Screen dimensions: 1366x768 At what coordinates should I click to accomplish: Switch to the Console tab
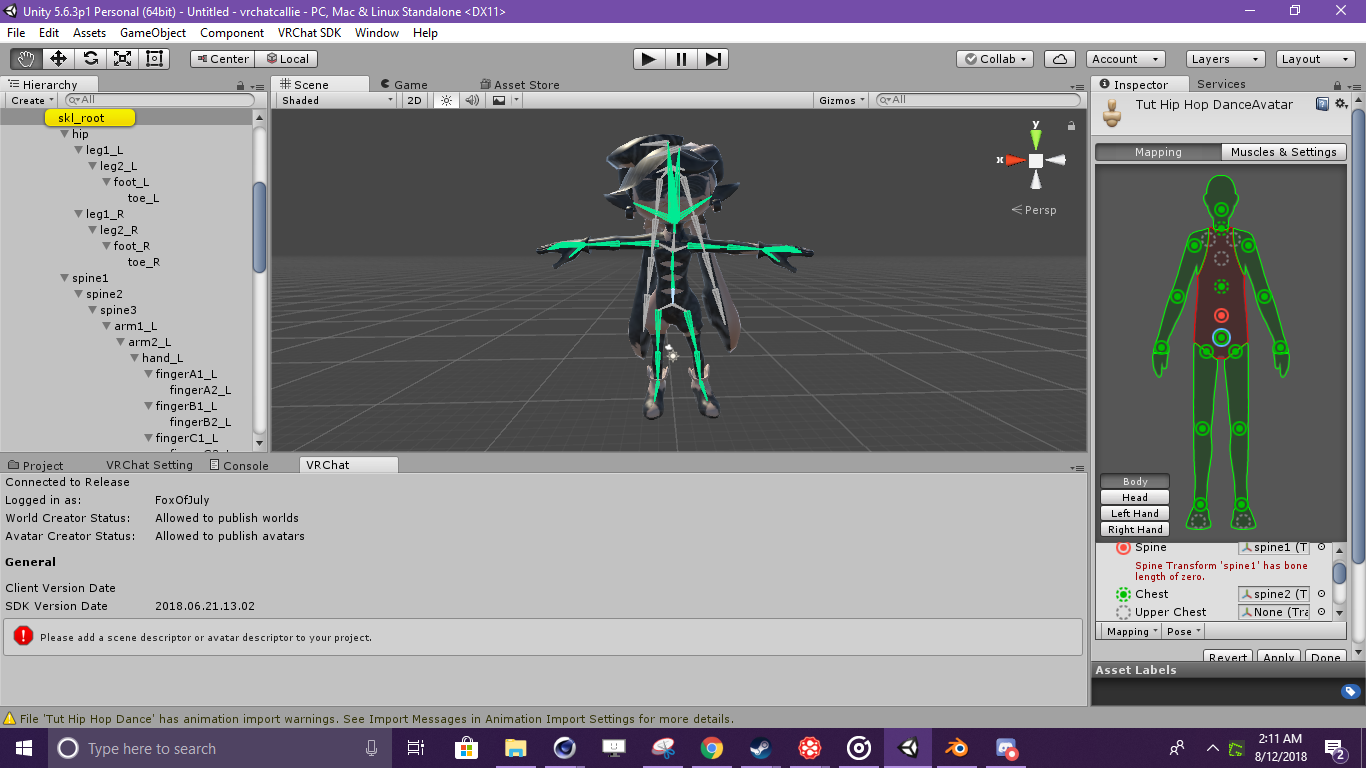pos(240,465)
